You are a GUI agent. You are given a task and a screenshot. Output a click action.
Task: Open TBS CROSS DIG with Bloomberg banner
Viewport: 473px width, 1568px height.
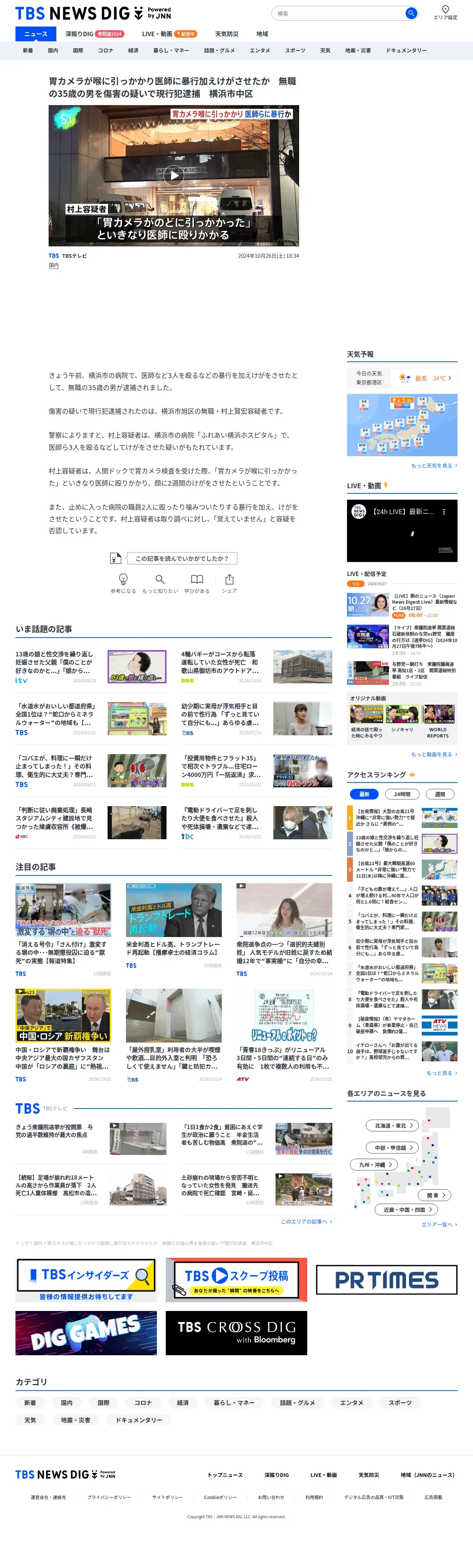pyautogui.click(x=236, y=1333)
